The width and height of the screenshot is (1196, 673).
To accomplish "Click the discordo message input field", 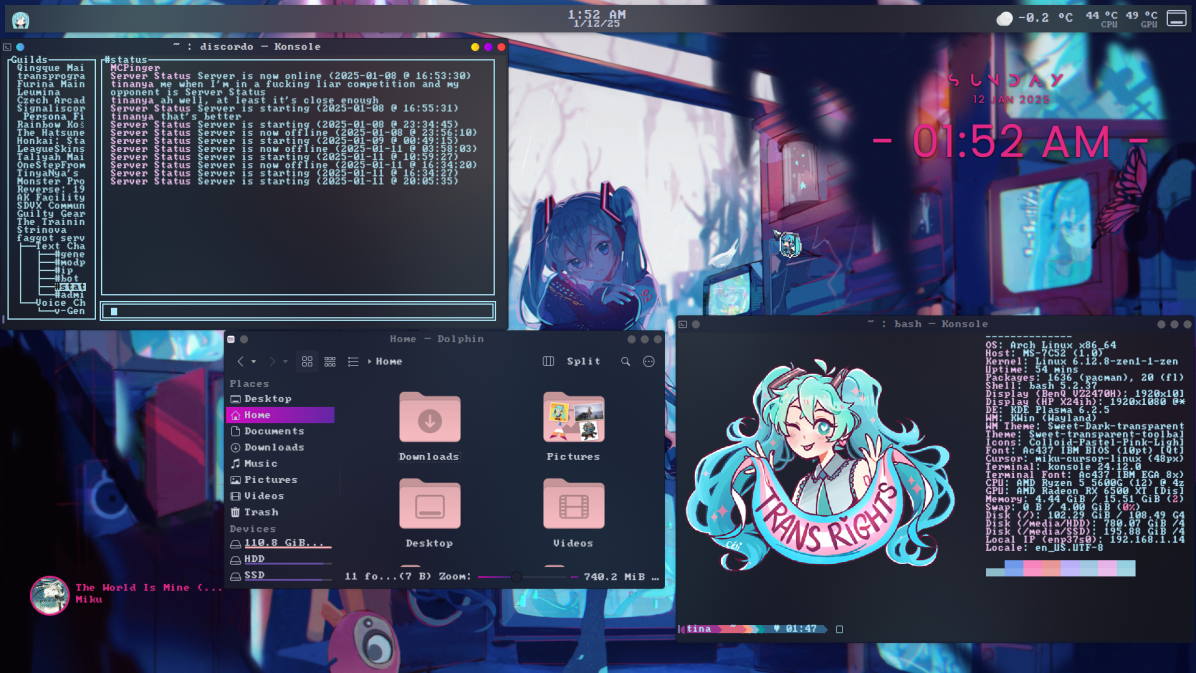I will [x=298, y=311].
